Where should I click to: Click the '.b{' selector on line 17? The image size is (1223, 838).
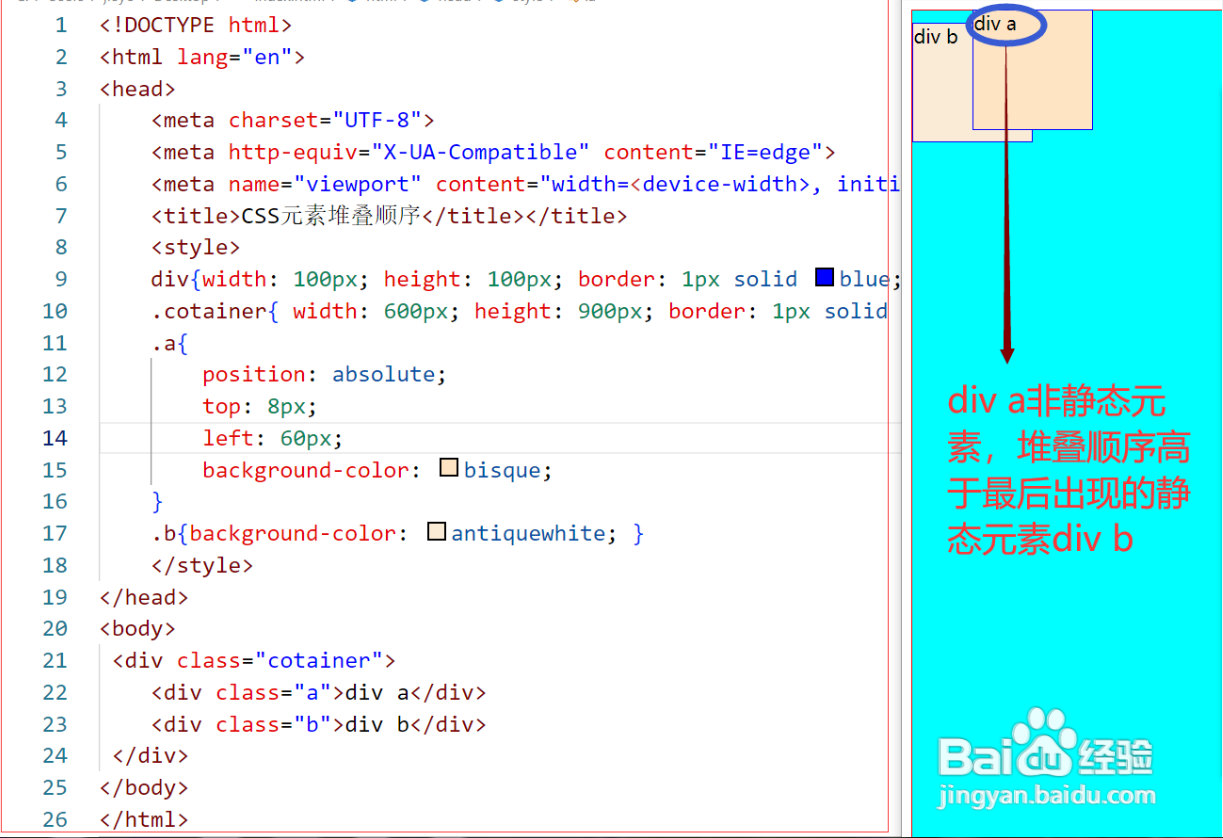click(170, 534)
